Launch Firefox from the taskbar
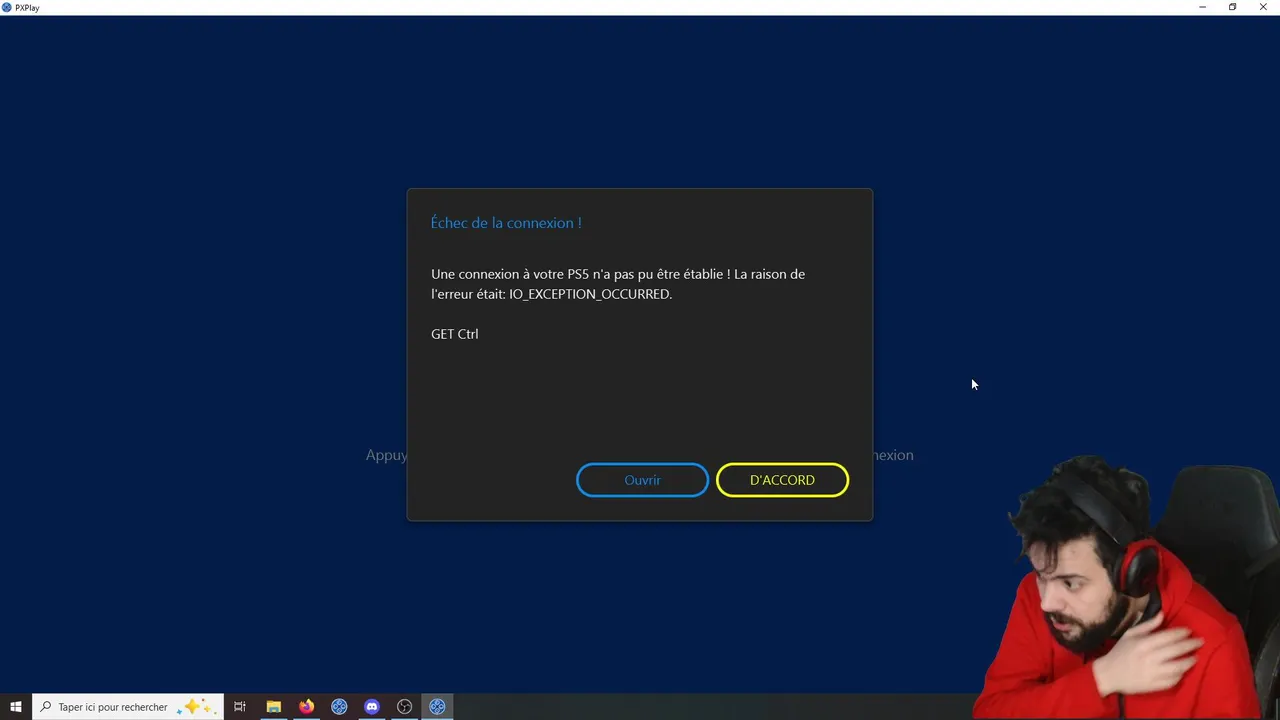1280x720 pixels. coord(306,707)
